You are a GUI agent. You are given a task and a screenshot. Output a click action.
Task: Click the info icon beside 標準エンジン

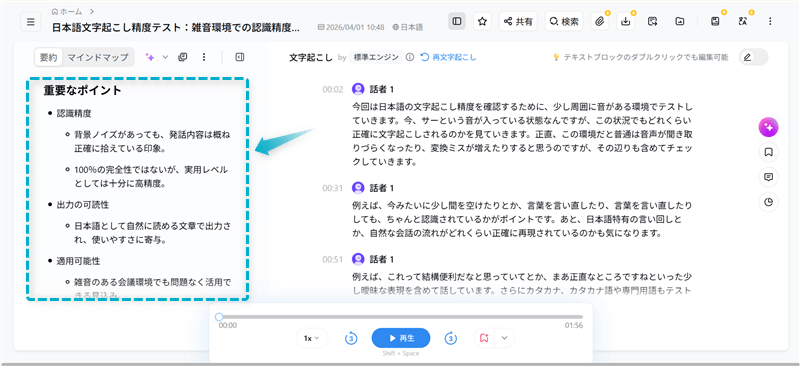coord(410,57)
